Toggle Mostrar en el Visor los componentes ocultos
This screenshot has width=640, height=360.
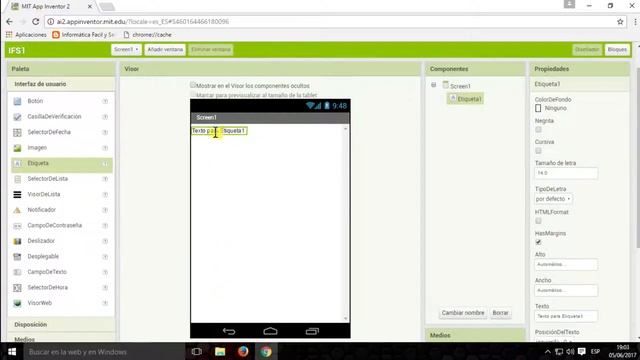193,85
